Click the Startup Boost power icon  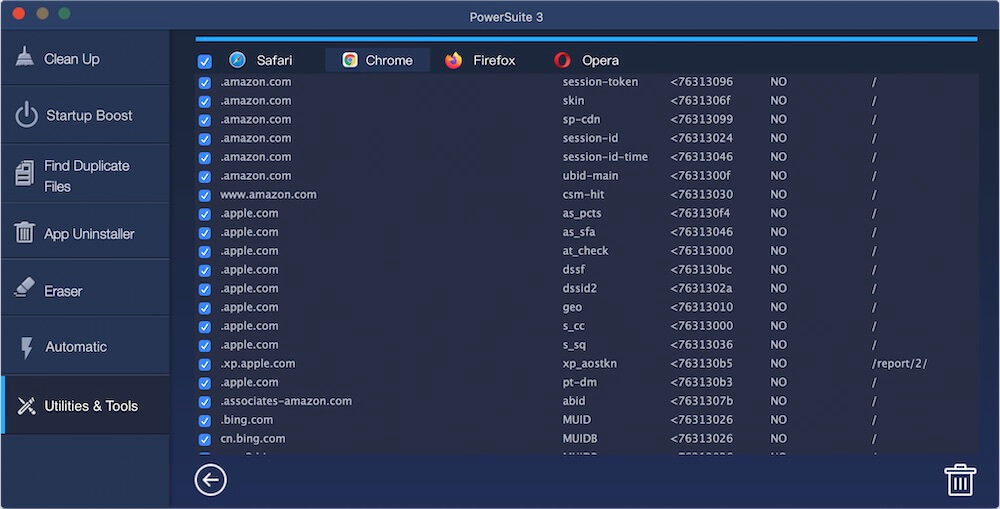coord(26,115)
